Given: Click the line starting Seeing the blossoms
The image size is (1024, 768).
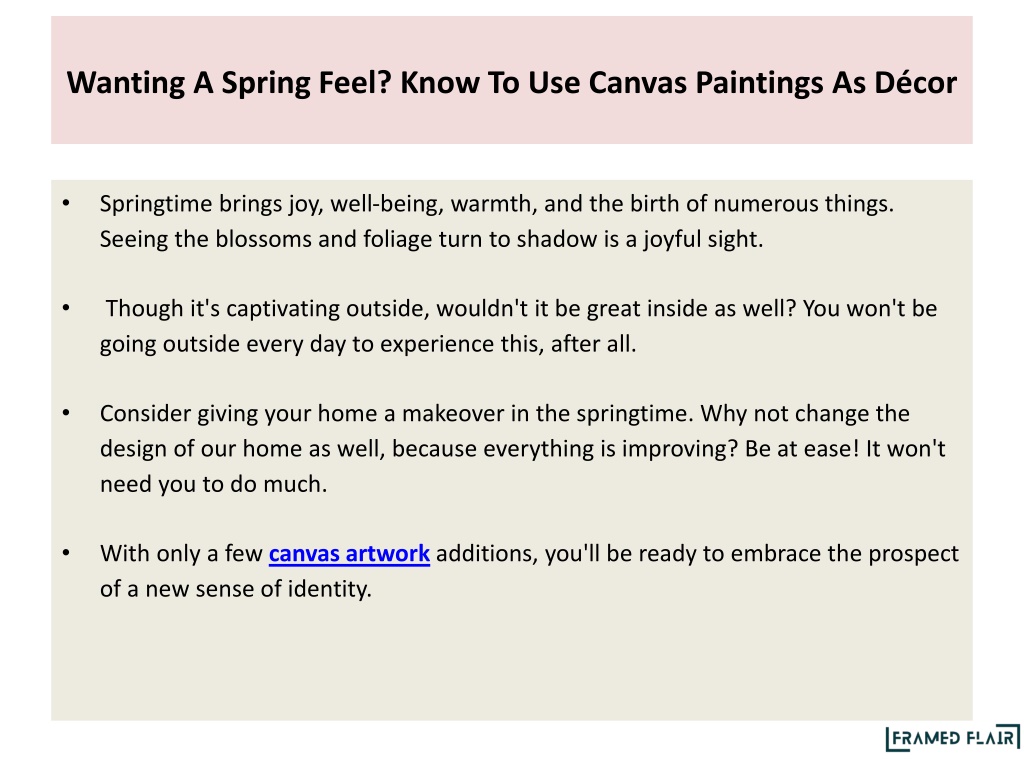Looking at the screenshot, I should (431, 239).
